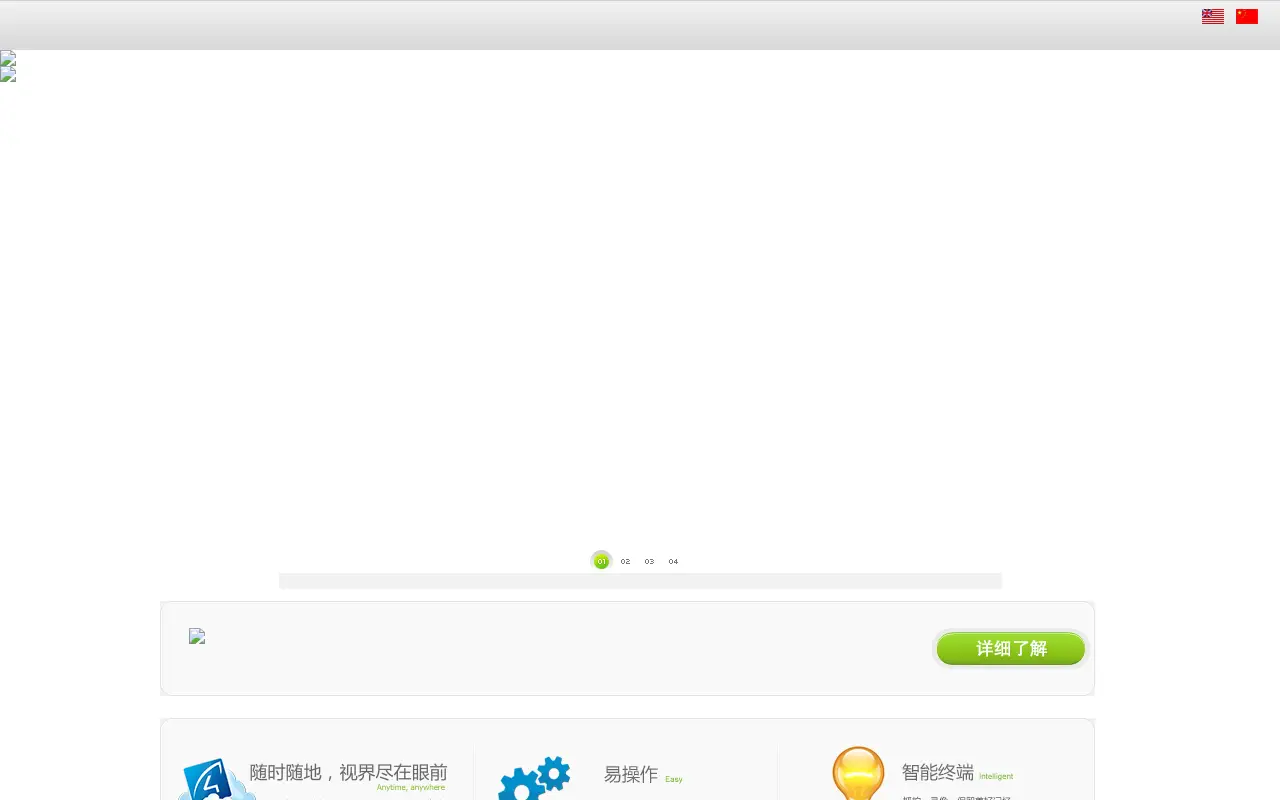Go to slide 02 of the carousel
Image resolution: width=1280 pixels, height=800 pixels.
coord(625,561)
